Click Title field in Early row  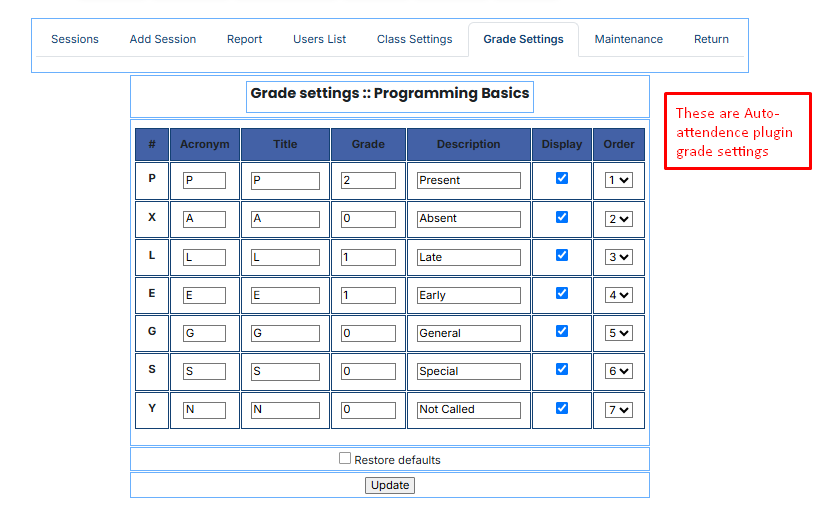pos(285,296)
